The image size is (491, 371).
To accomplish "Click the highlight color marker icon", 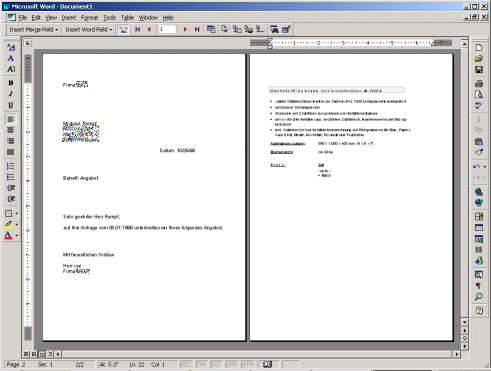I will point(9,224).
